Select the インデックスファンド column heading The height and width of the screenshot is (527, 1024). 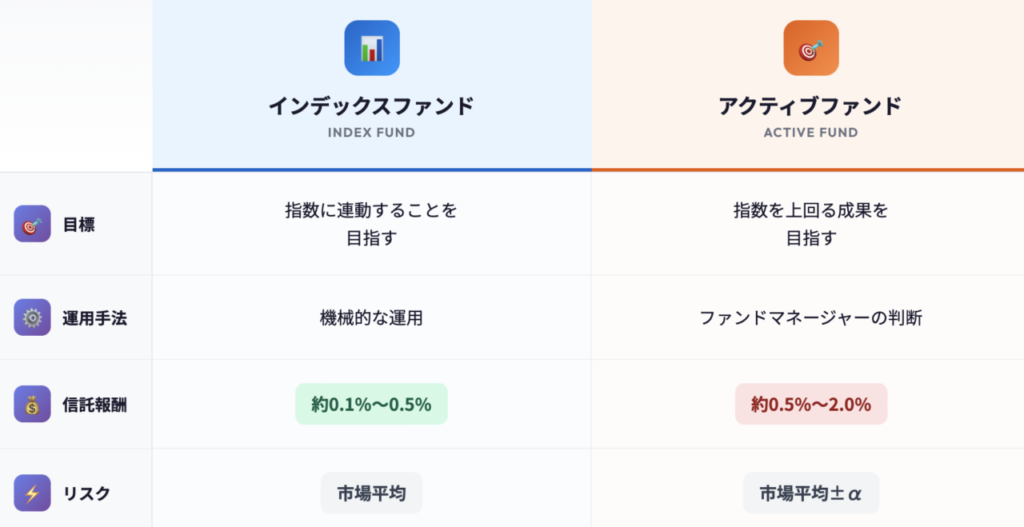pyautogui.click(x=371, y=106)
